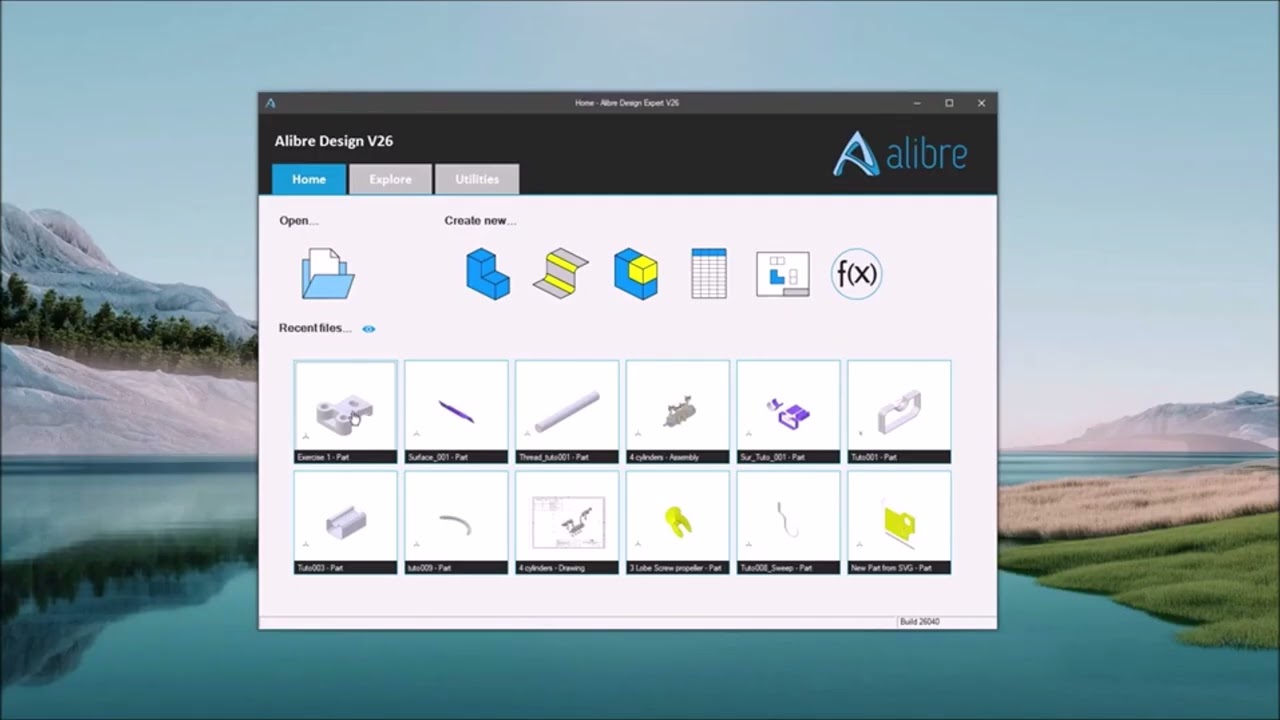Click the Build 26040 status text

[x=919, y=622]
